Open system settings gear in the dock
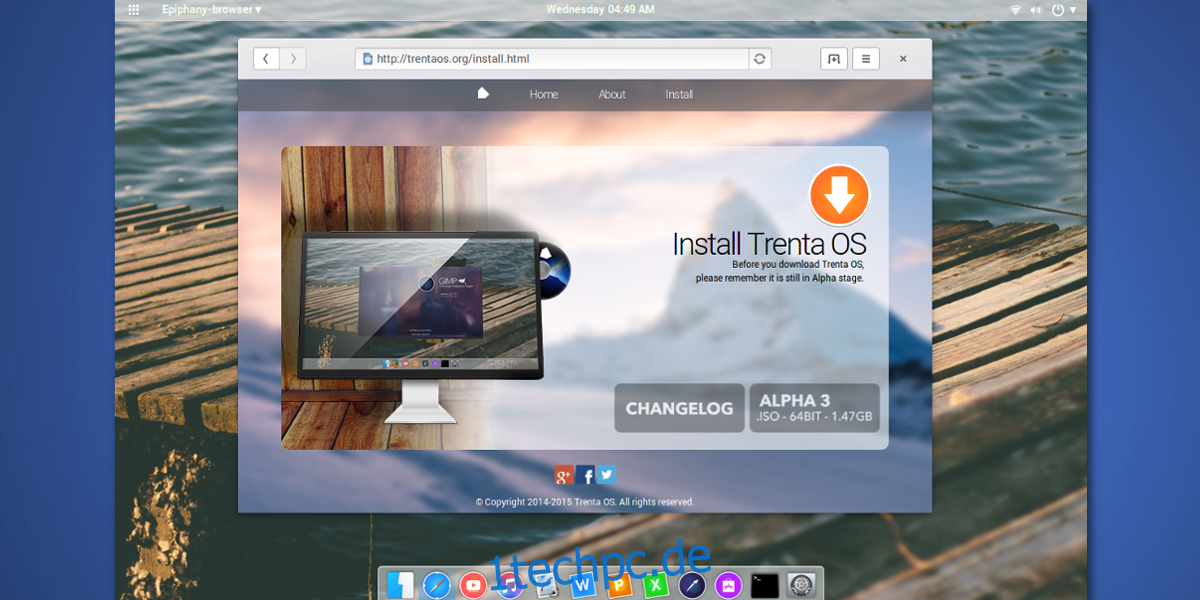1200x600 pixels. 801,585
